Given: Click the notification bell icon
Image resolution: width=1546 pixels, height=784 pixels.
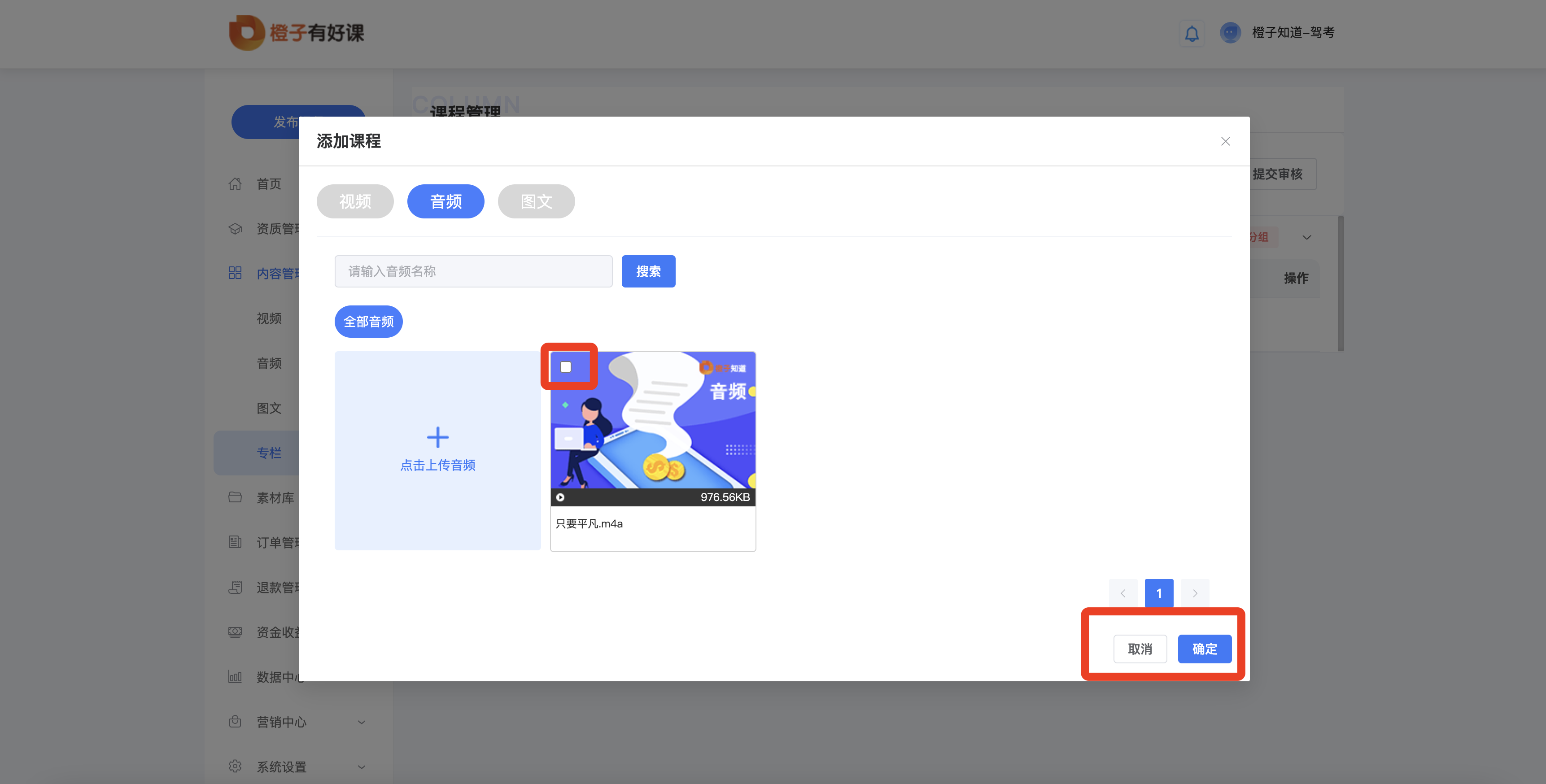Looking at the screenshot, I should pyautogui.click(x=1191, y=33).
